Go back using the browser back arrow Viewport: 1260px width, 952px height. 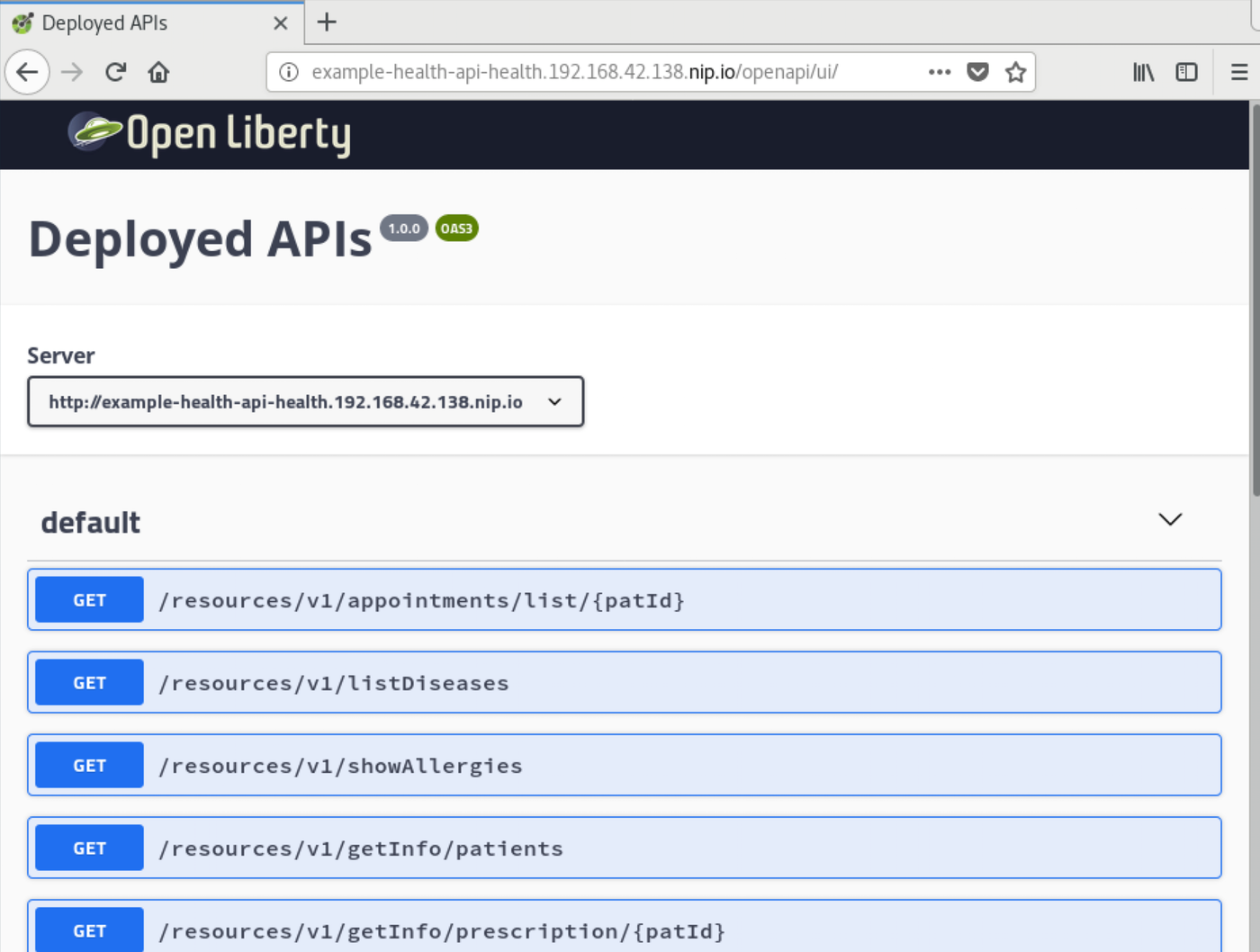[27, 72]
